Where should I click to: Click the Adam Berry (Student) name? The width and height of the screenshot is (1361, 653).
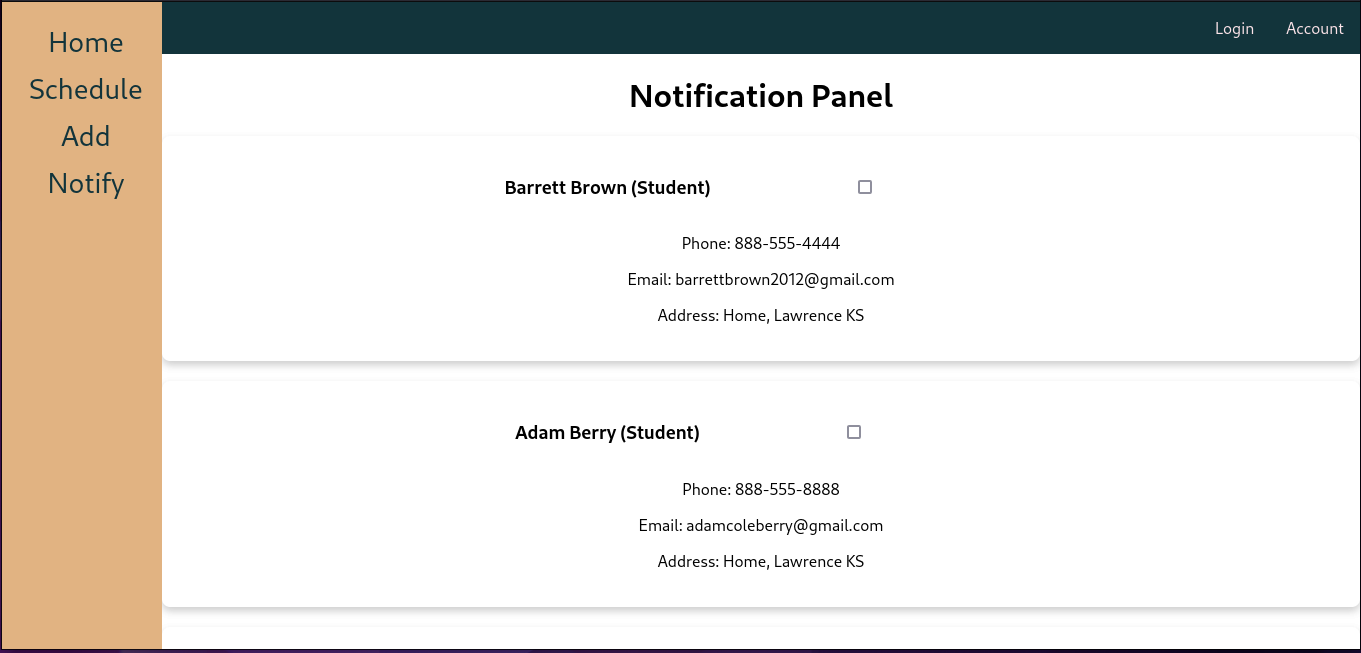607,433
